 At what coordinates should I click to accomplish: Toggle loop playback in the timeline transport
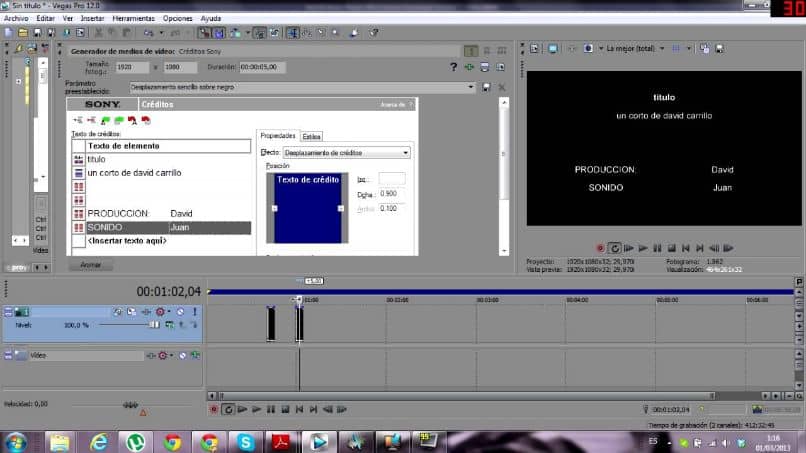click(228, 409)
